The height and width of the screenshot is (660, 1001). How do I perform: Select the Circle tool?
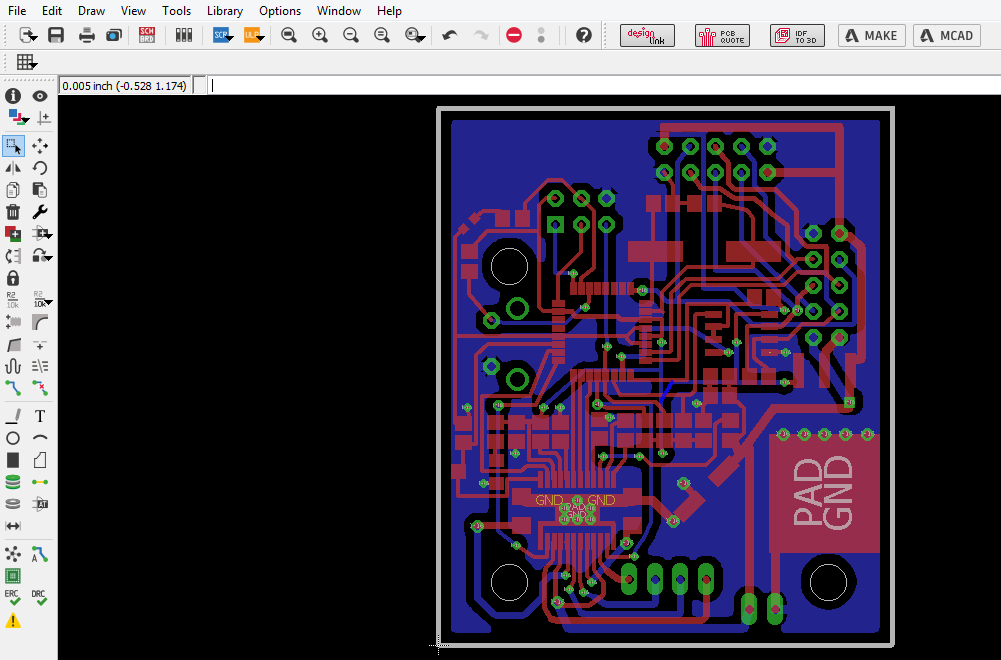coord(13,439)
